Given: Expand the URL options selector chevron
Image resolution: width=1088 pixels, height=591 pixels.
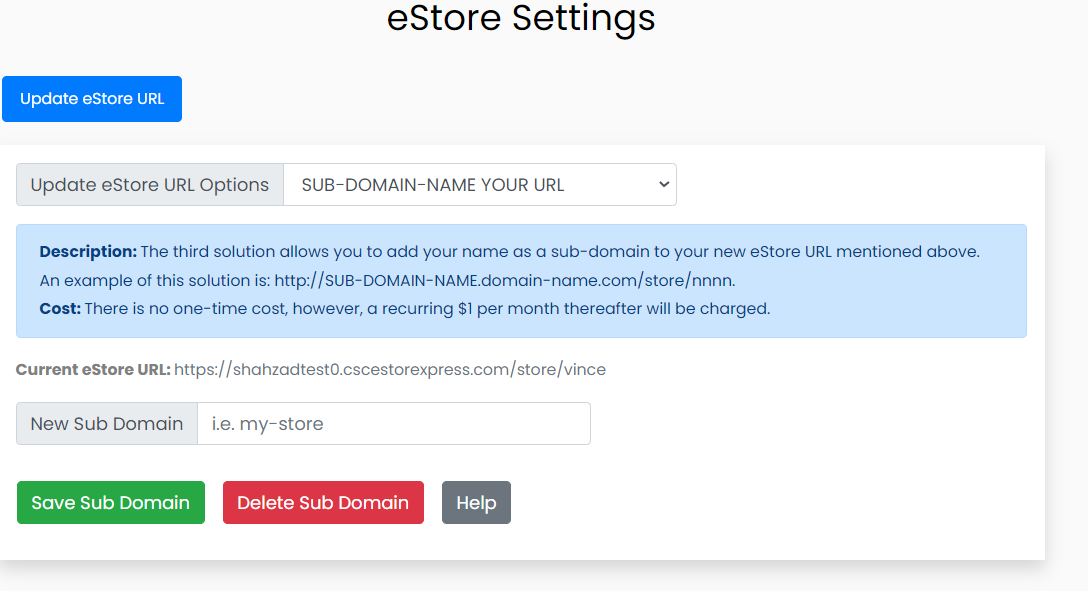Looking at the screenshot, I should [662, 184].
